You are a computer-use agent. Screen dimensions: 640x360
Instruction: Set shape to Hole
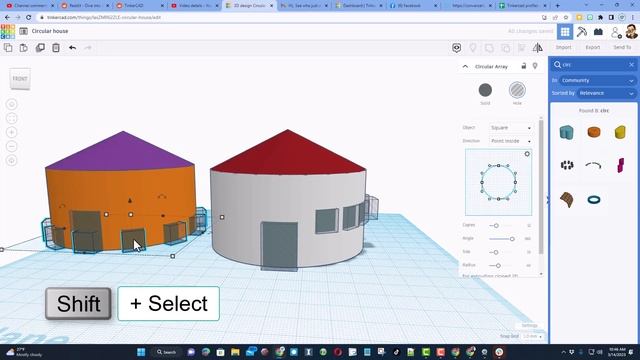517,90
